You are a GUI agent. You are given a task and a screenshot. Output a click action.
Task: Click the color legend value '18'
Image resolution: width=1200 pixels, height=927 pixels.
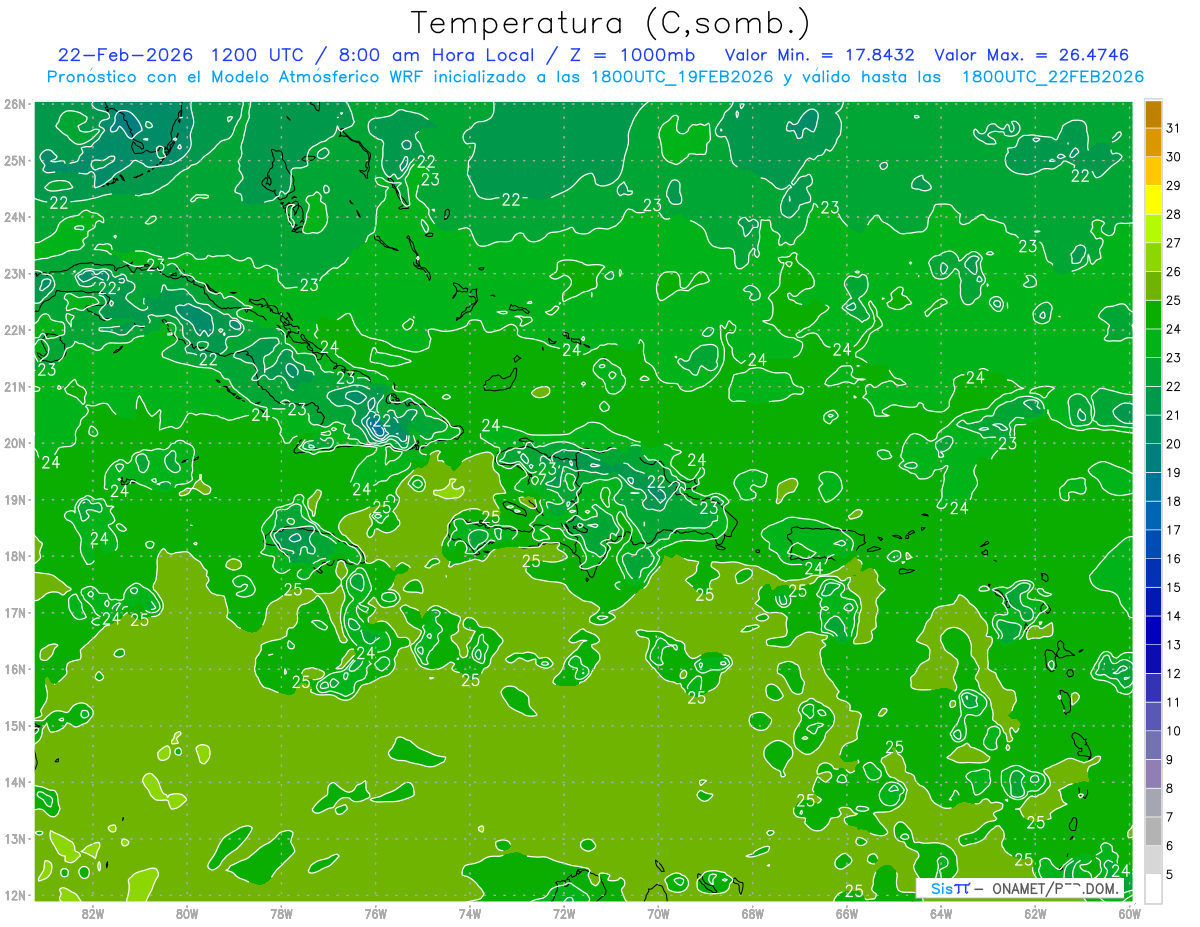(1174, 501)
